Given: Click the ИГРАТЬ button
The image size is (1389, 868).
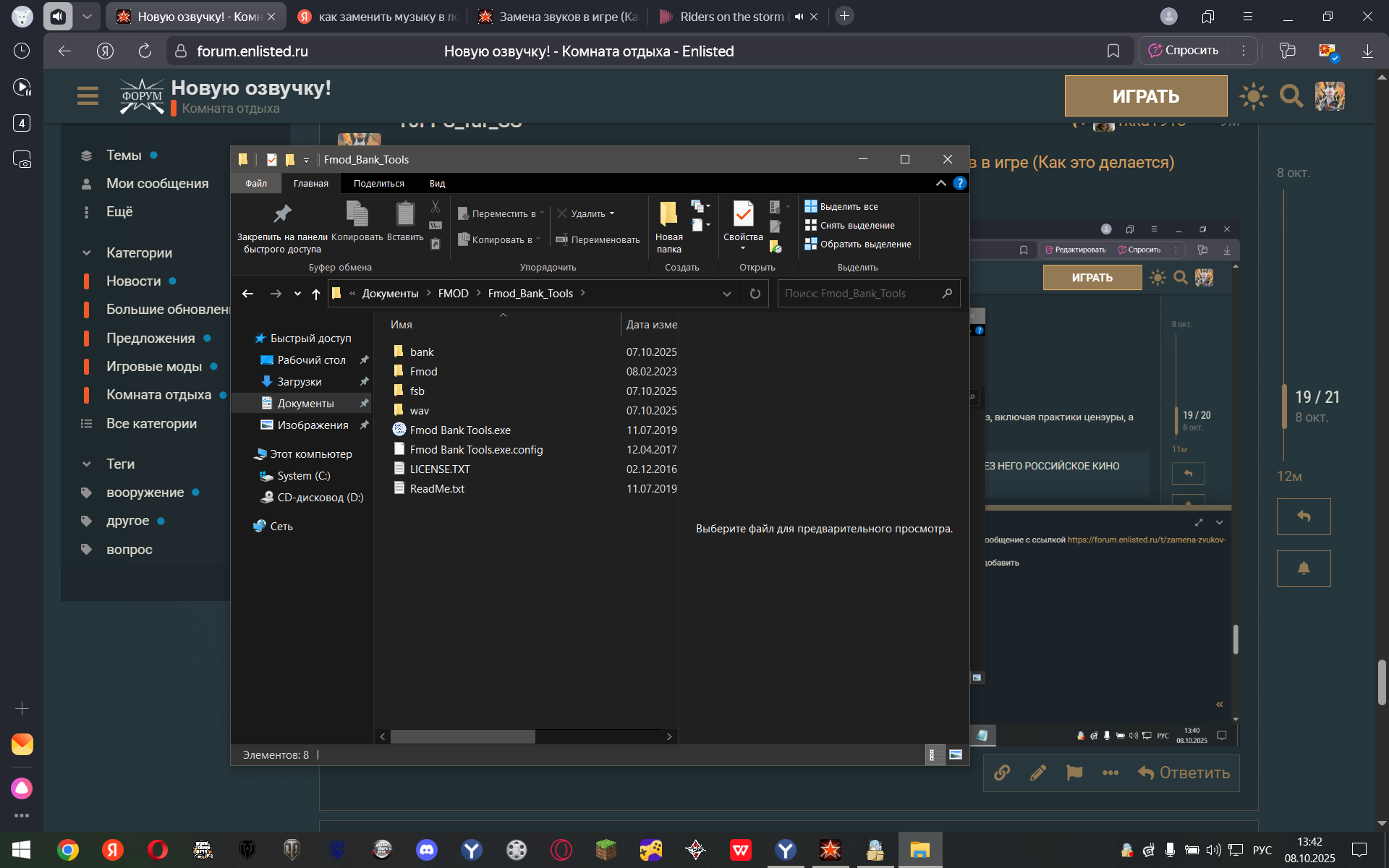Looking at the screenshot, I should [x=1145, y=96].
